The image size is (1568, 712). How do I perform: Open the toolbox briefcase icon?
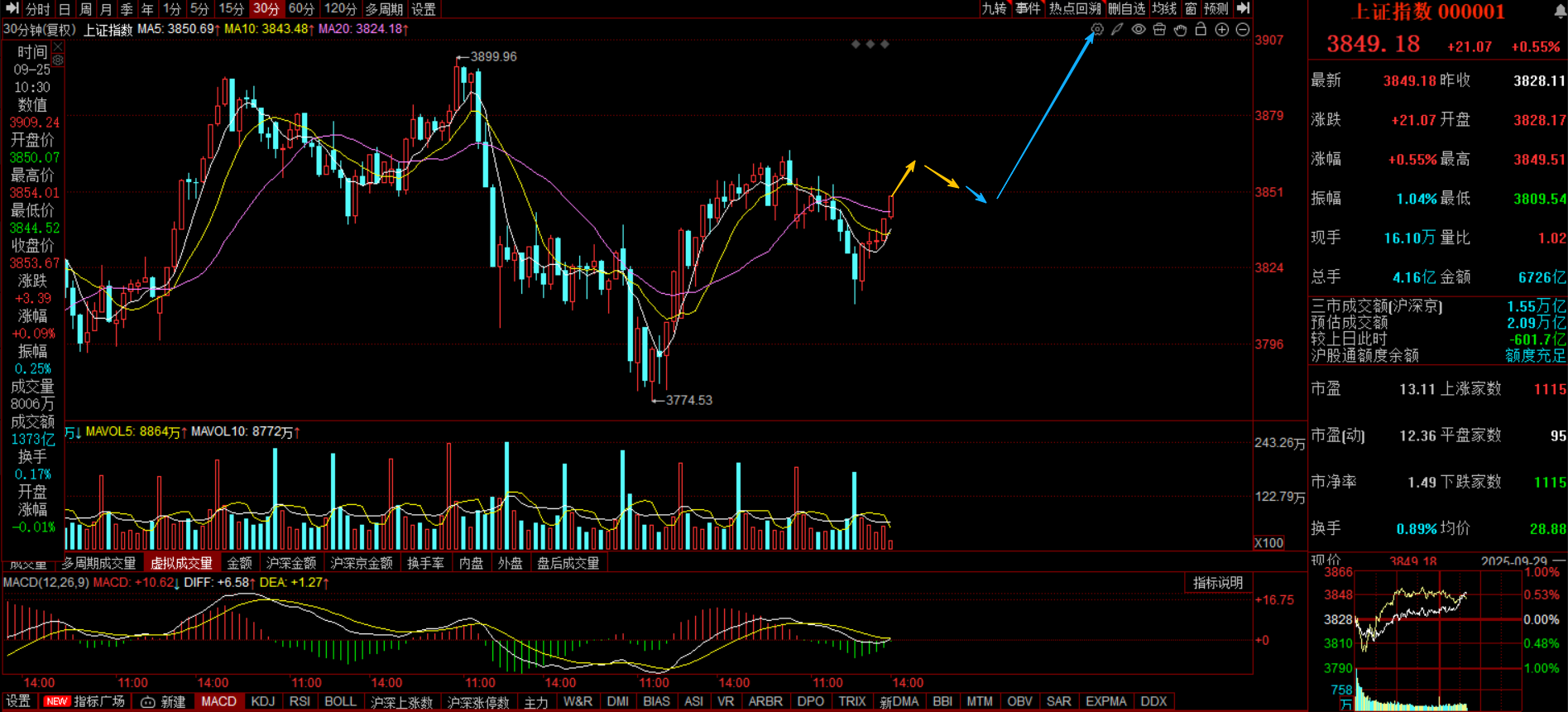(1159, 30)
